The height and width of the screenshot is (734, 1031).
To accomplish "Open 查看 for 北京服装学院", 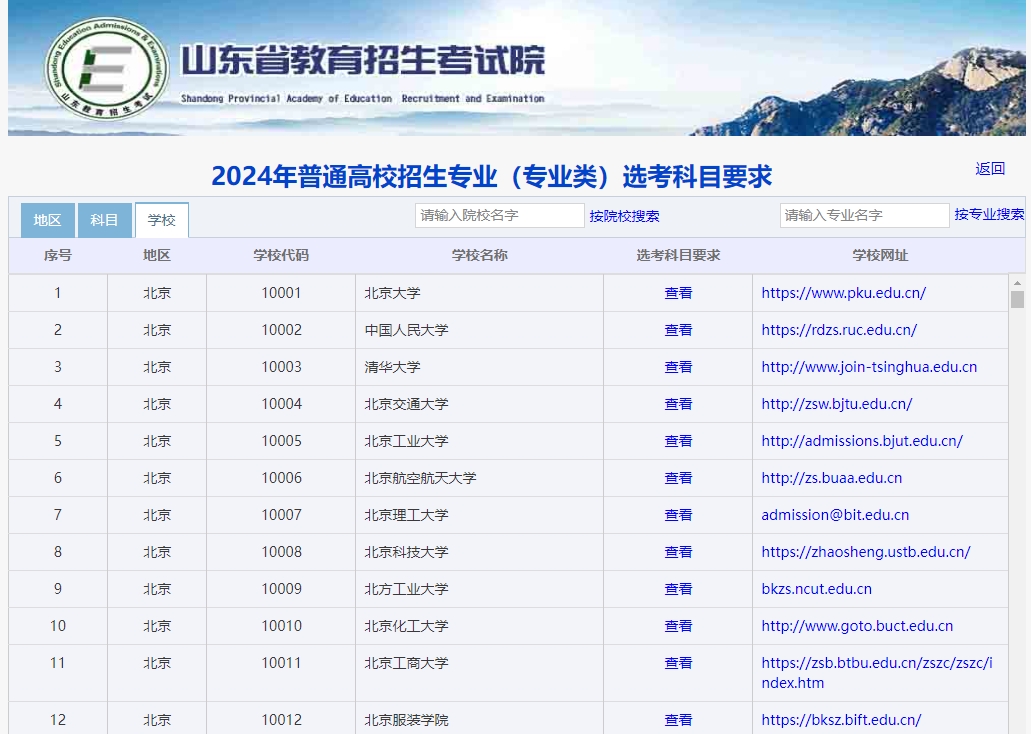I will (678, 719).
